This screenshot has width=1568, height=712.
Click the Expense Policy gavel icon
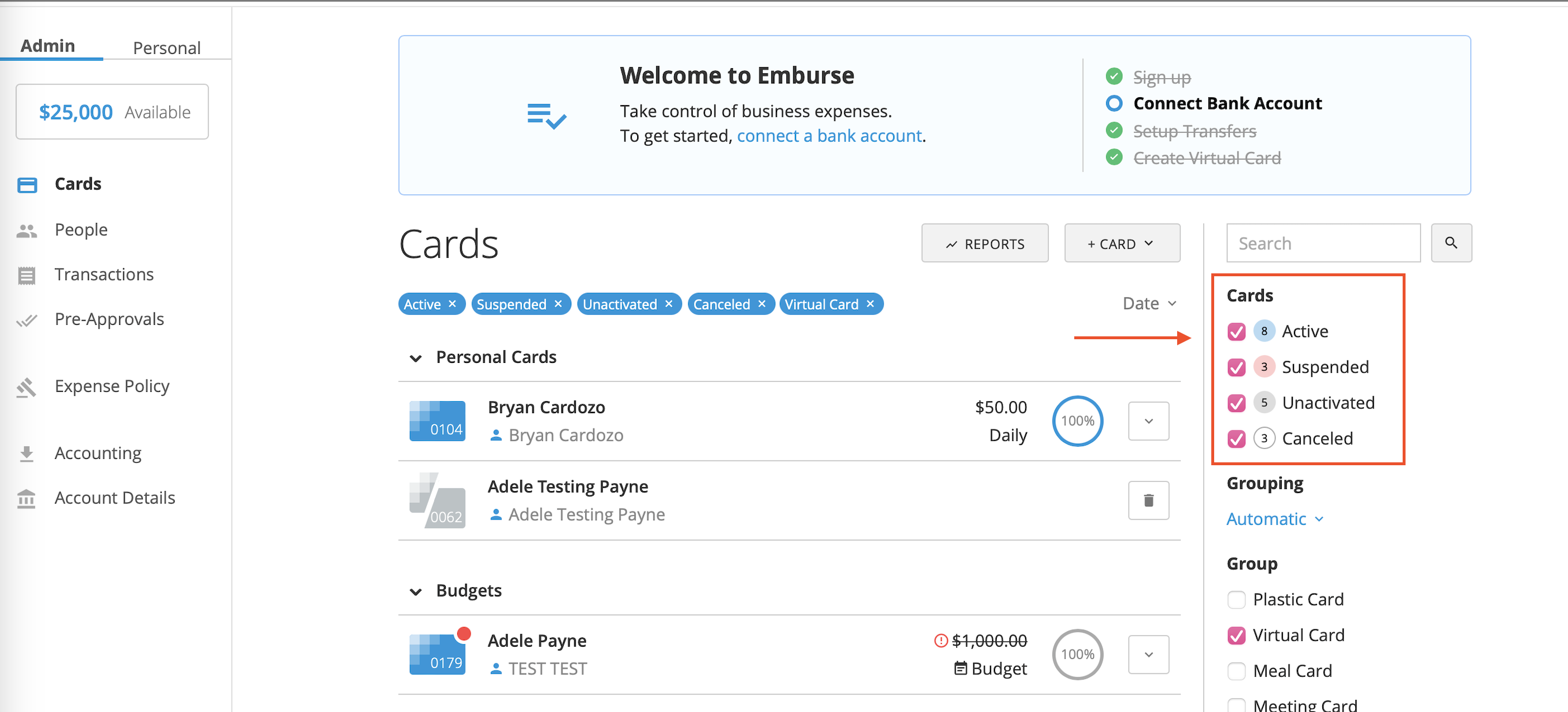[27, 387]
